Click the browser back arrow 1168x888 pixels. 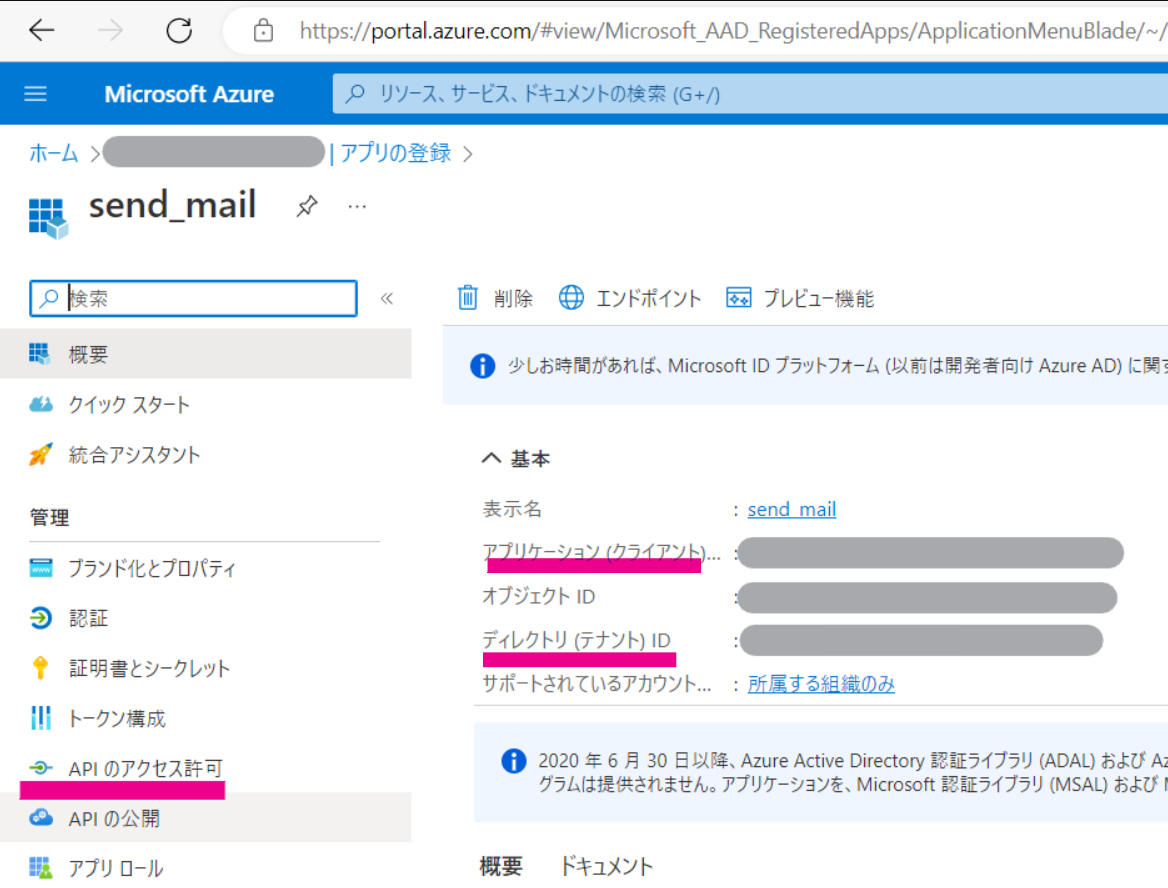pyautogui.click(x=42, y=31)
